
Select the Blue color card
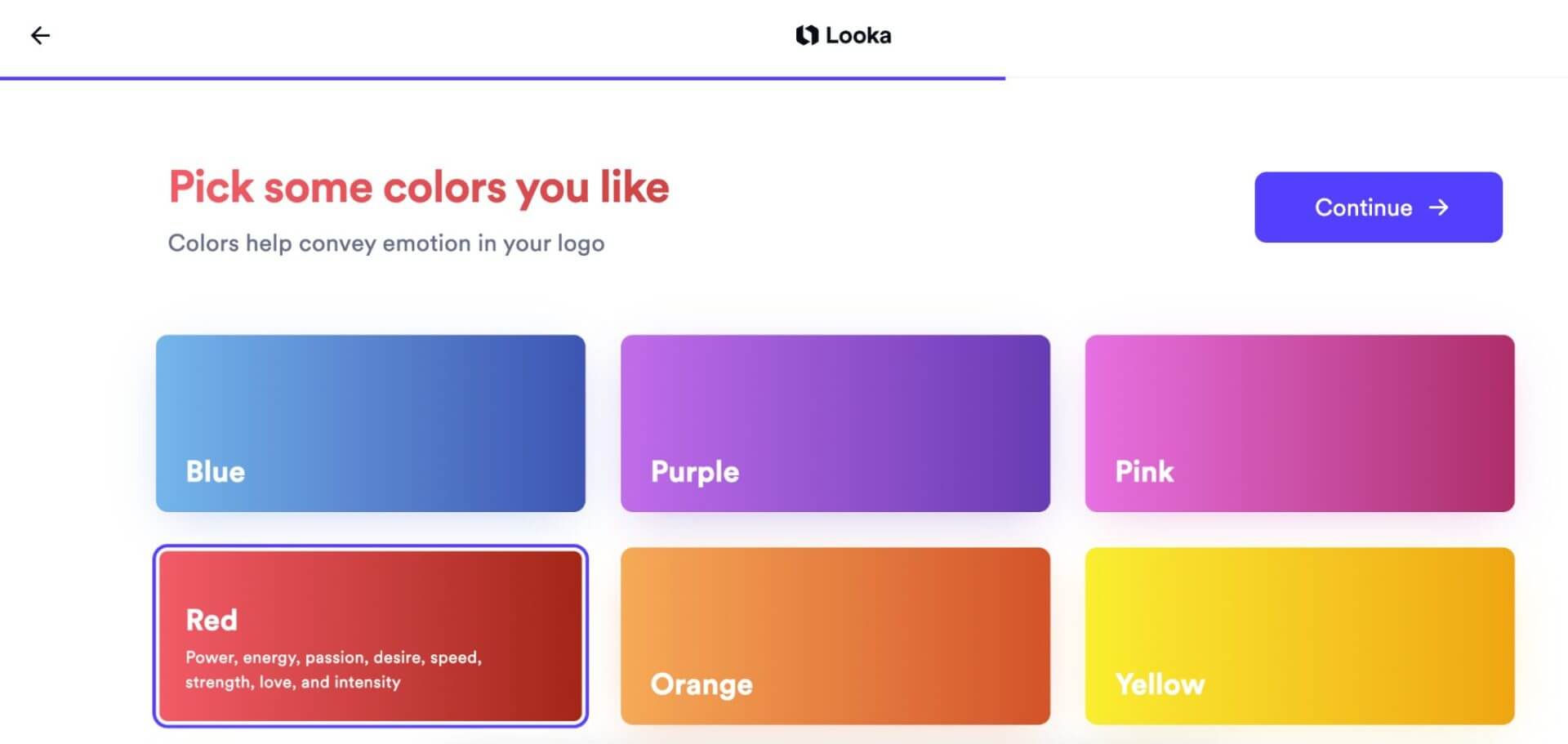(x=371, y=423)
